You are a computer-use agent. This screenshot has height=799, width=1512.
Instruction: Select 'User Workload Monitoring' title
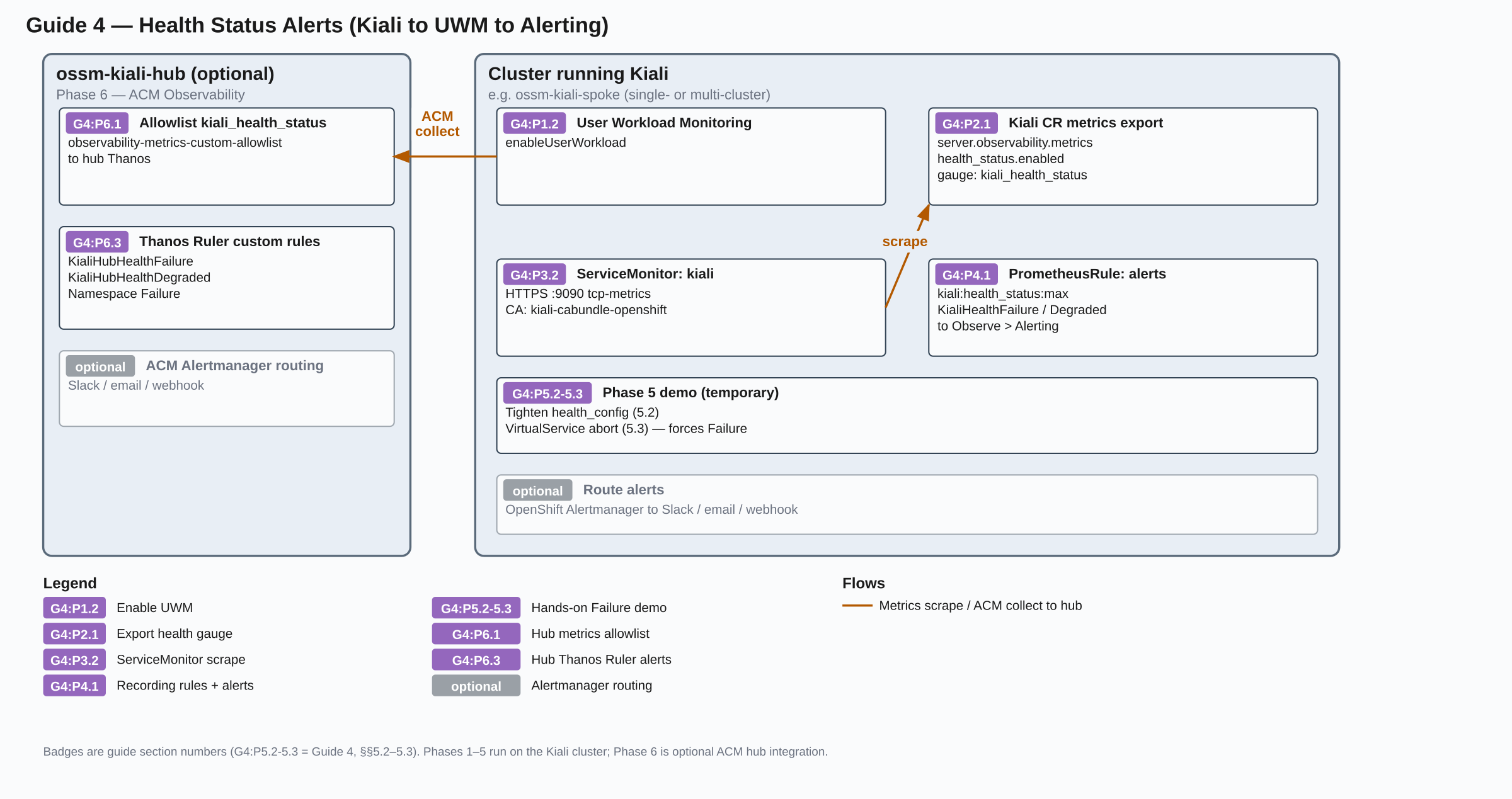coord(664,123)
